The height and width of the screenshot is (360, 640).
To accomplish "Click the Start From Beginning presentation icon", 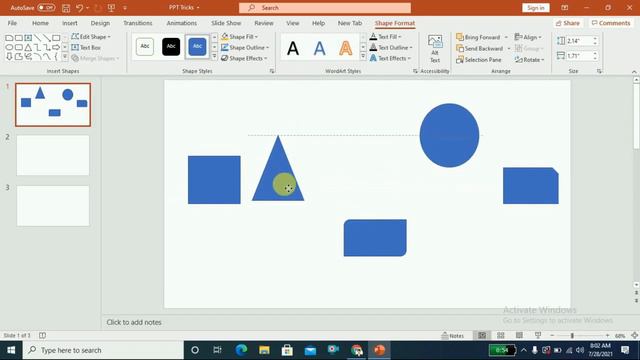I will coord(111,8).
